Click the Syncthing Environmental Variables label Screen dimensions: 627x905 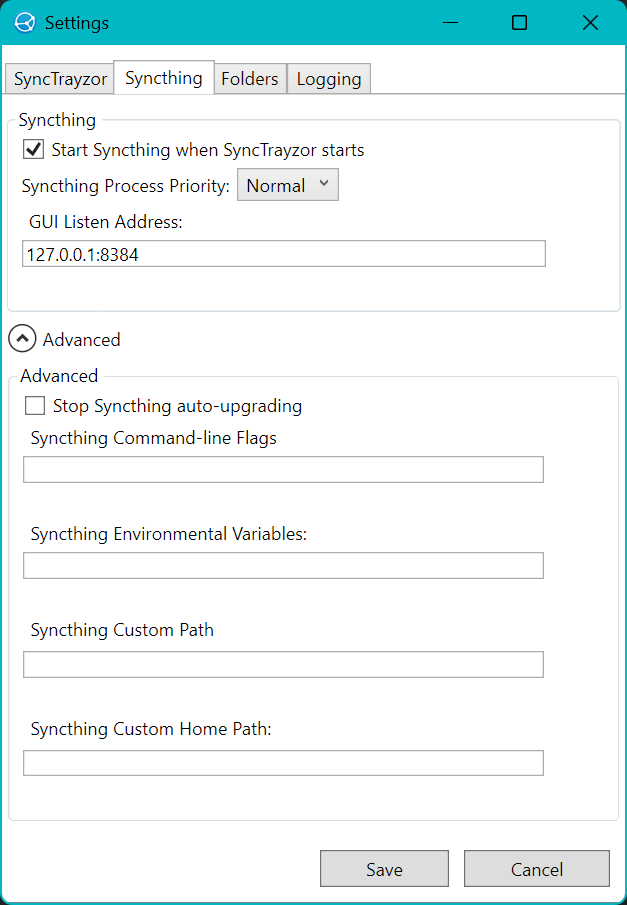pos(169,534)
